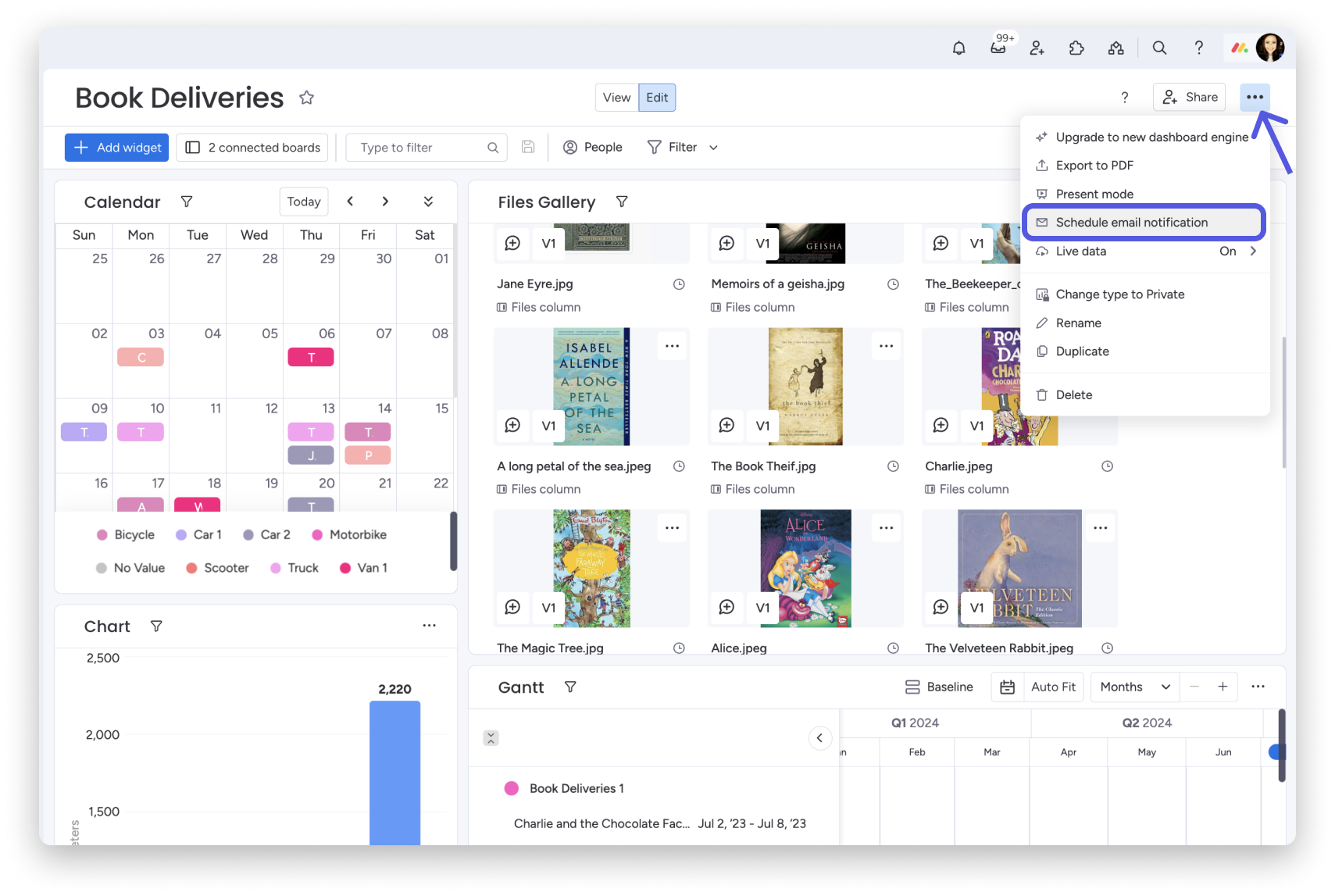Toggle Bicycle legend item in Calendar
Screen dimensions: 1335x896
[126, 535]
